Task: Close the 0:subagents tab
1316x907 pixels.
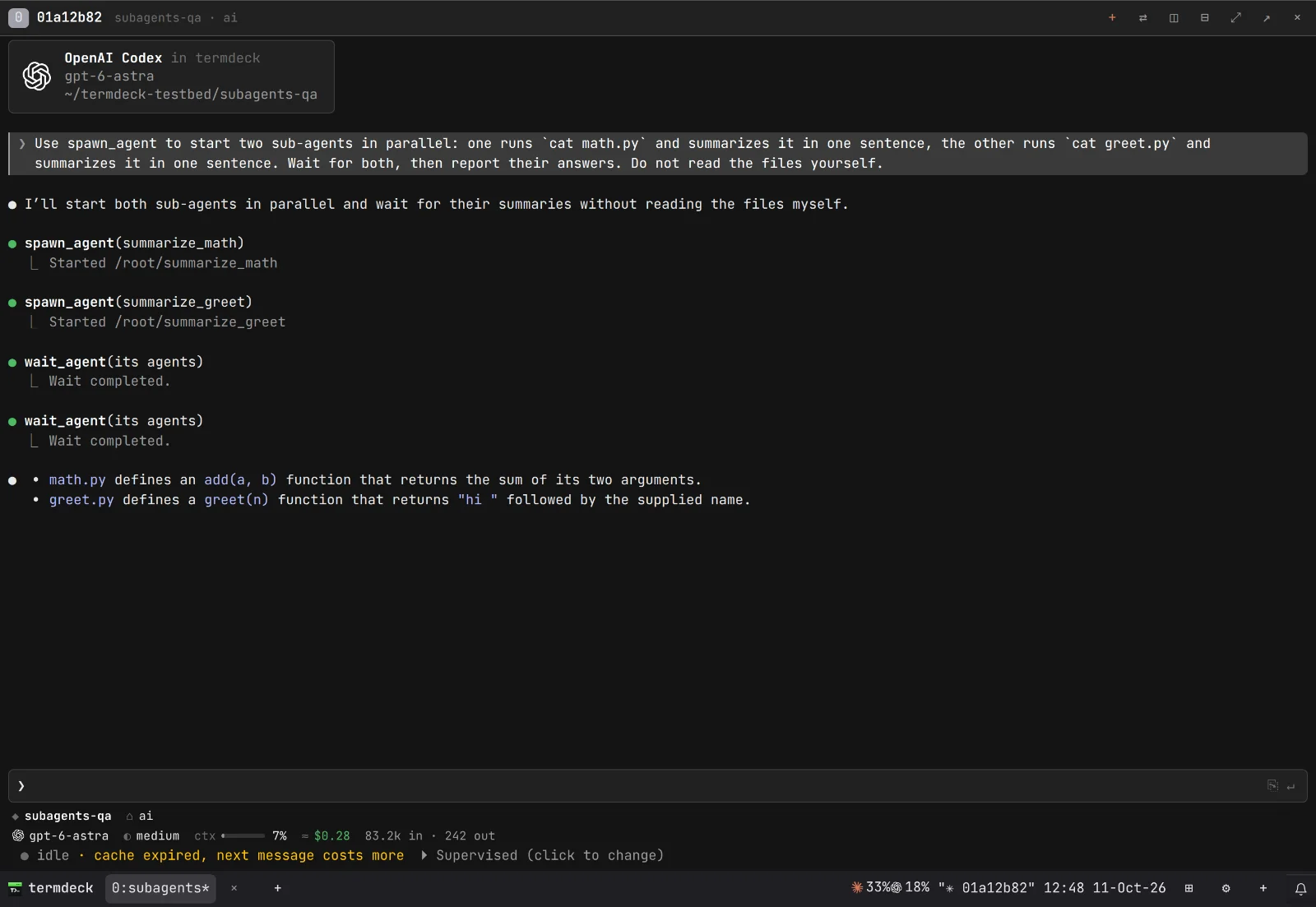Action: point(234,888)
